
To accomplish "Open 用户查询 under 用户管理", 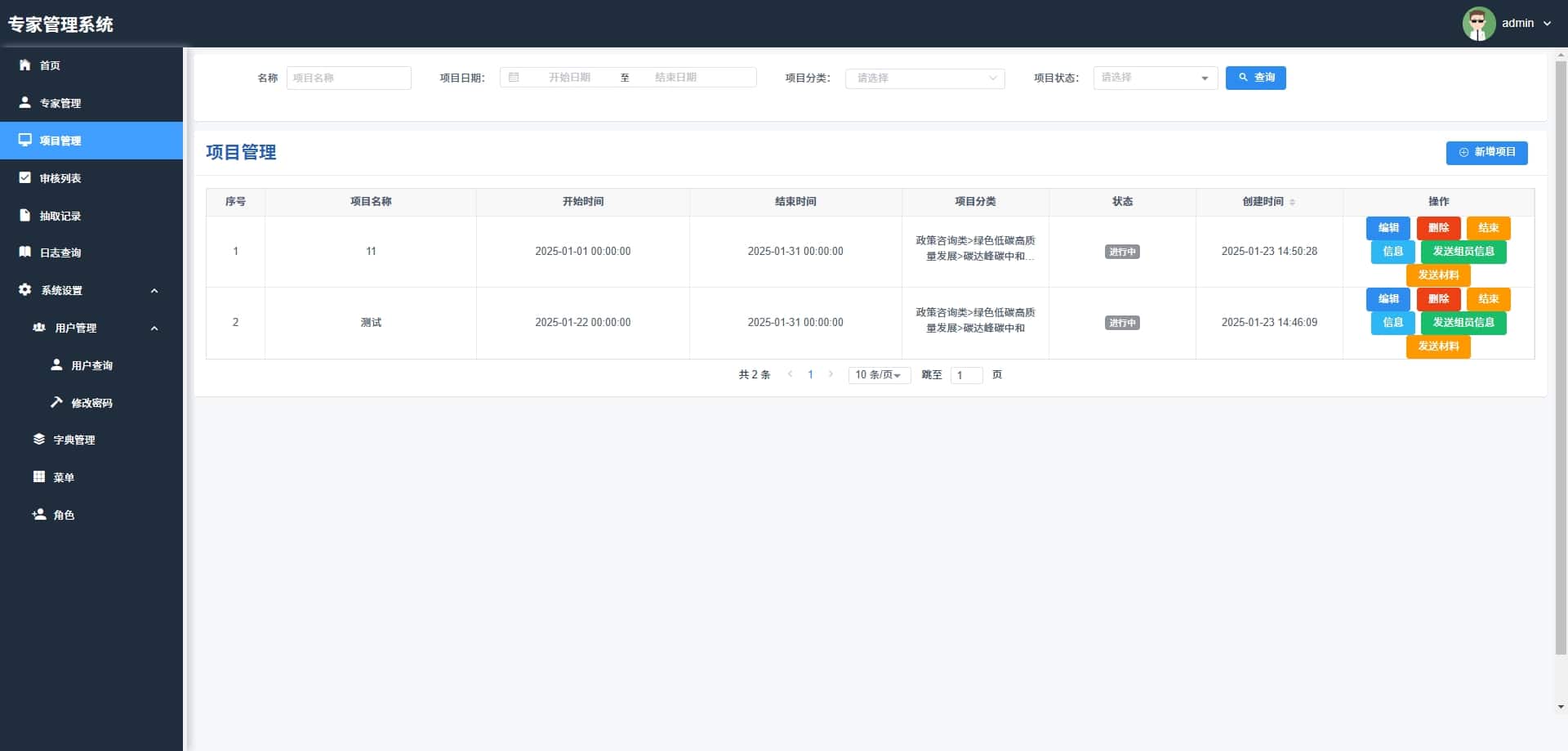I will tap(91, 365).
